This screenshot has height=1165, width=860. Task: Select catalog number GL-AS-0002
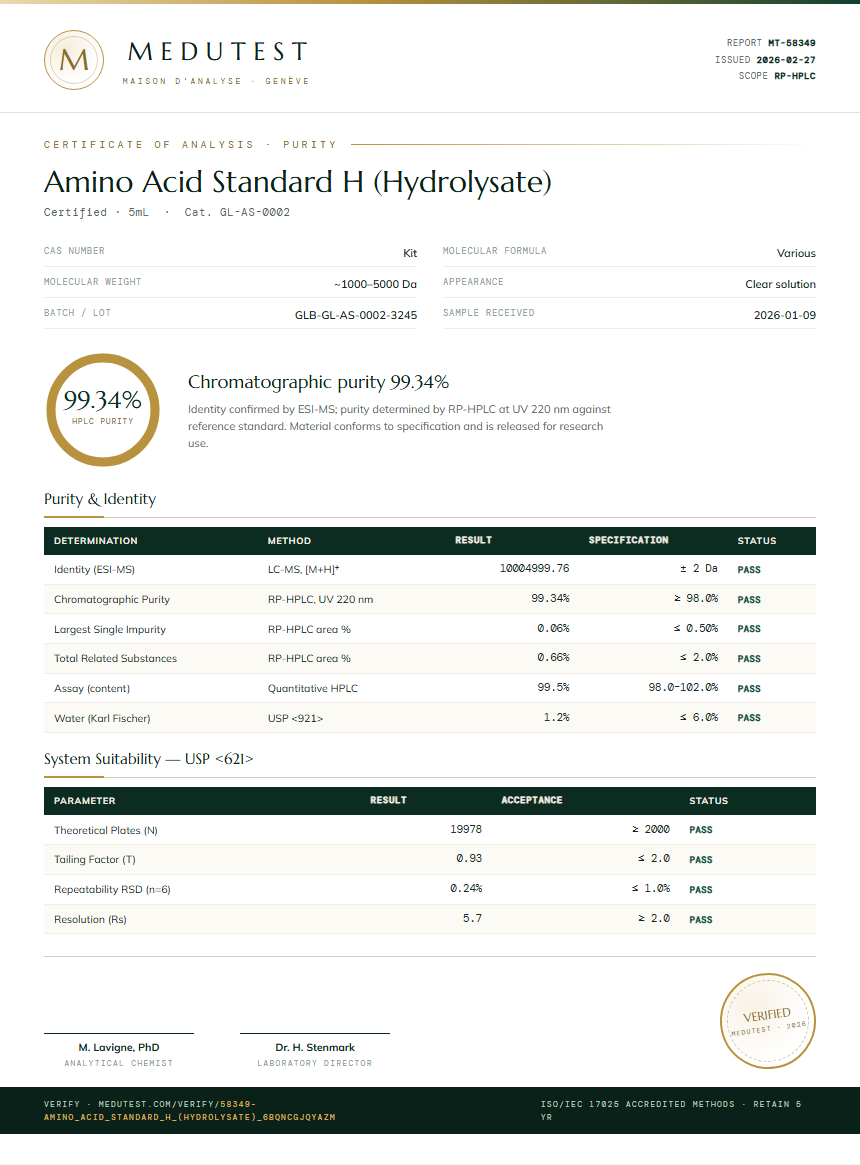coord(255,212)
